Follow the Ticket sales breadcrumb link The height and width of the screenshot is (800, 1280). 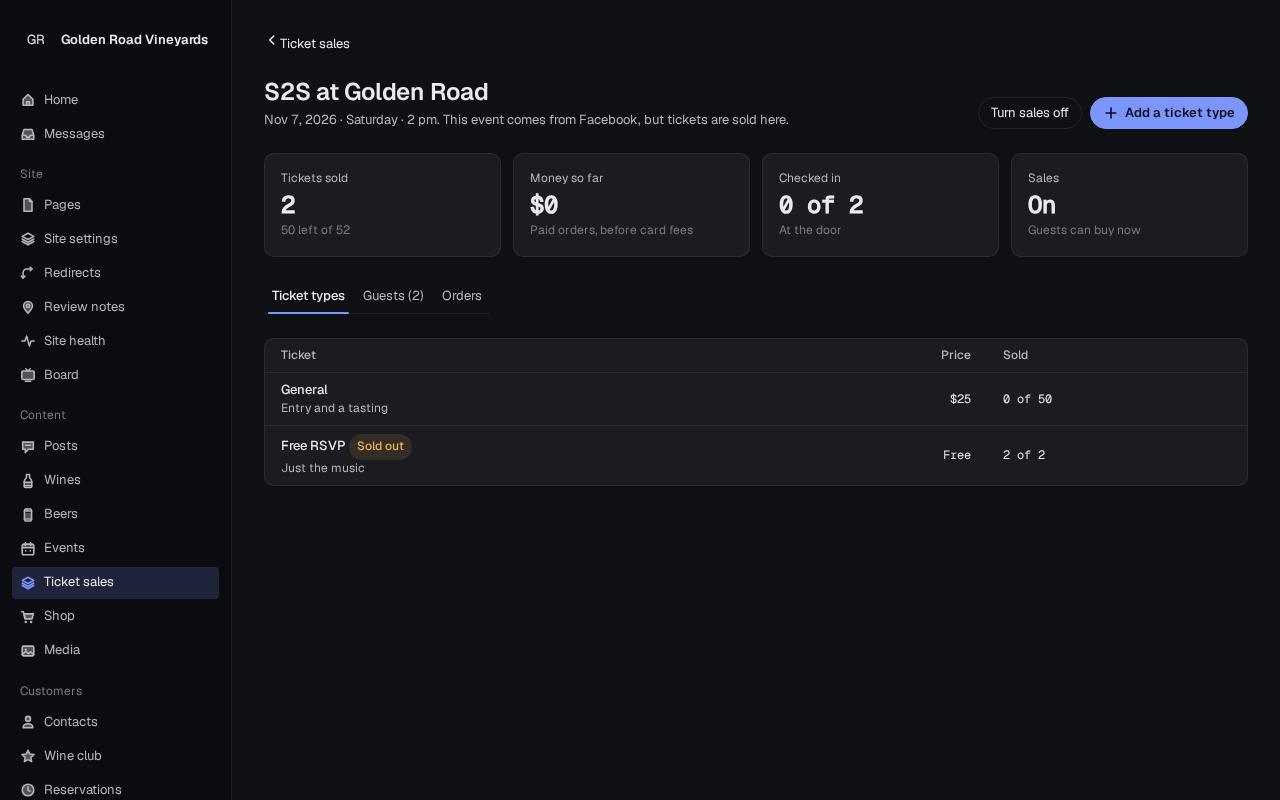click(x=315, y=44)
